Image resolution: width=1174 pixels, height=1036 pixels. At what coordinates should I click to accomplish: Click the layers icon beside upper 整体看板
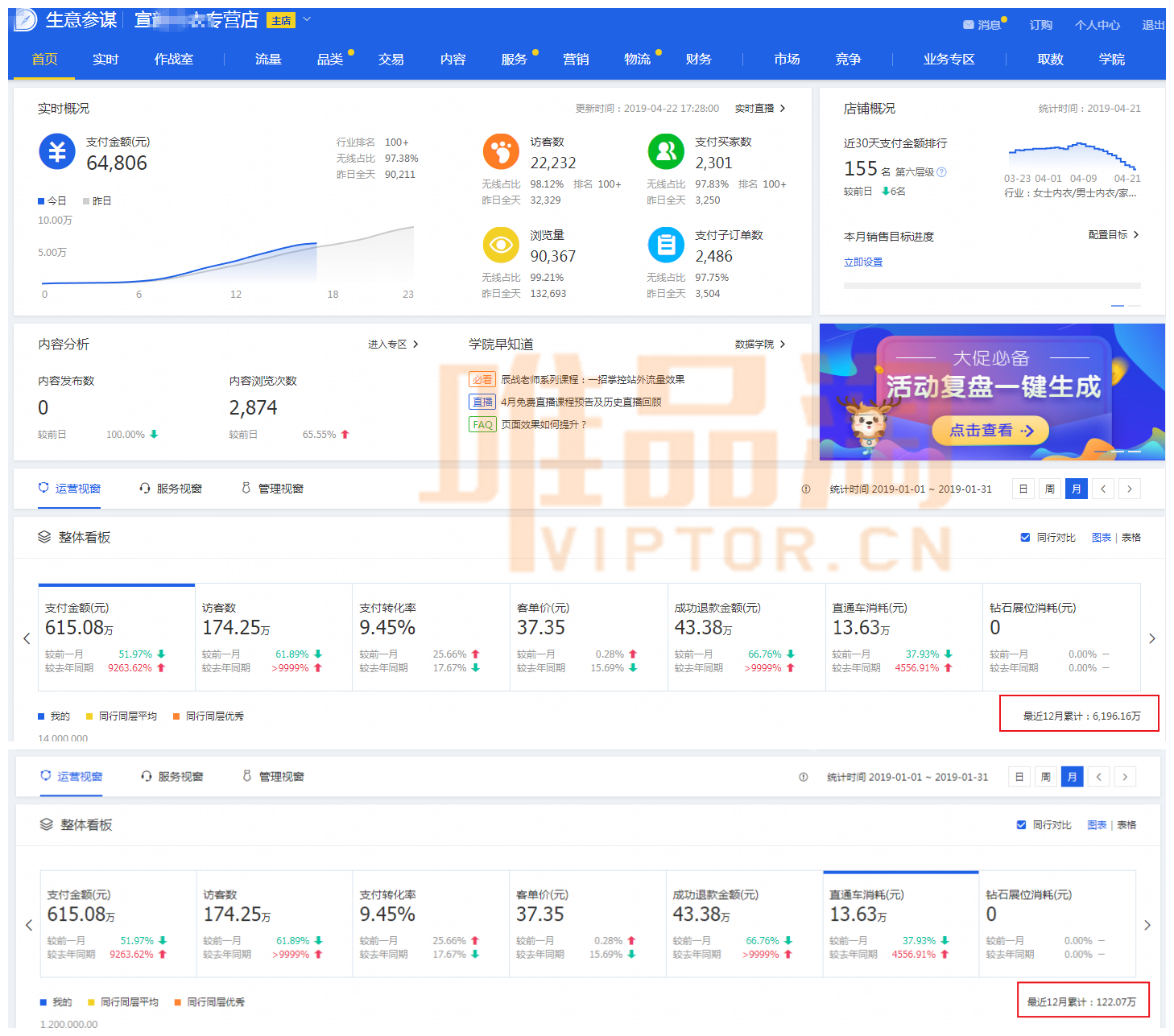click(44, 537)
